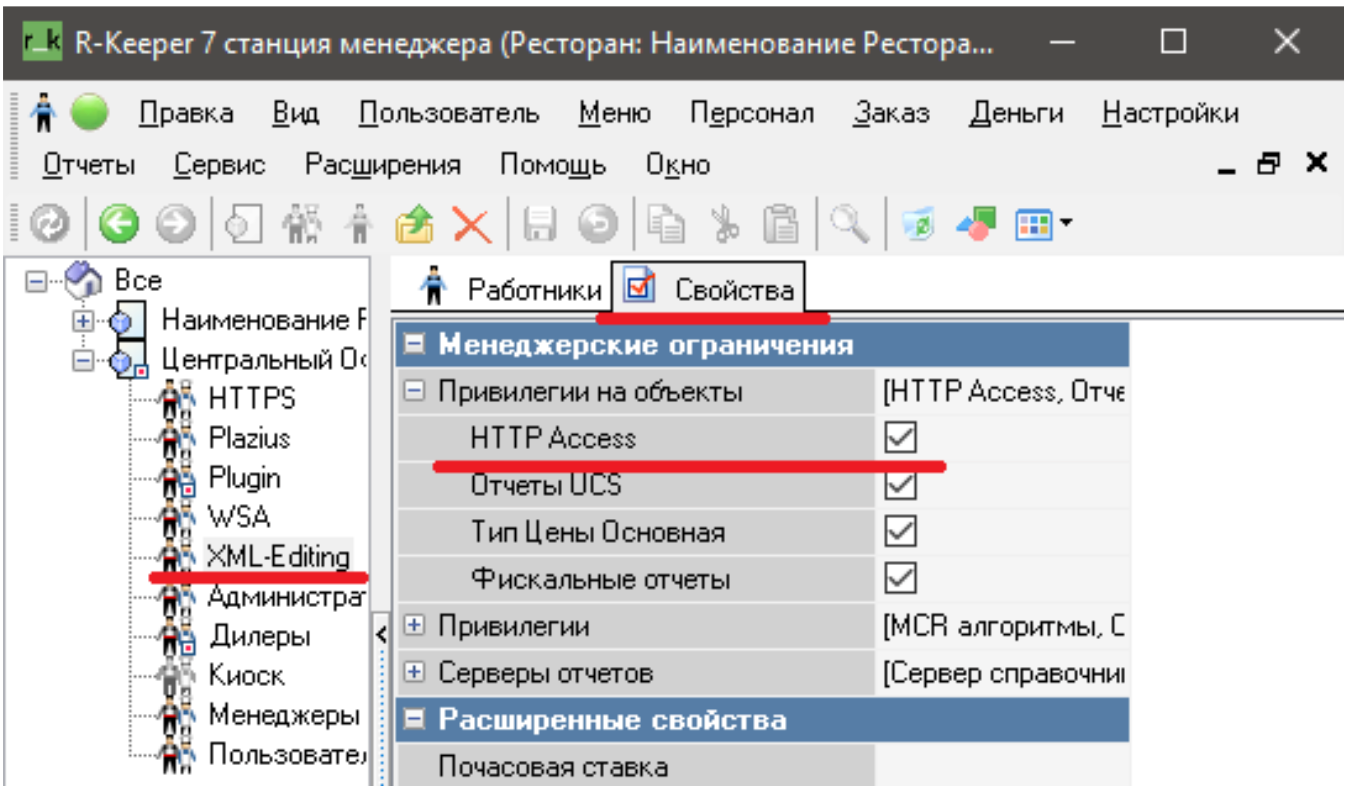Select the Plazius role in tree
Image resolution: width=1349 pixels, height=805 pixels.
(249, 438)
